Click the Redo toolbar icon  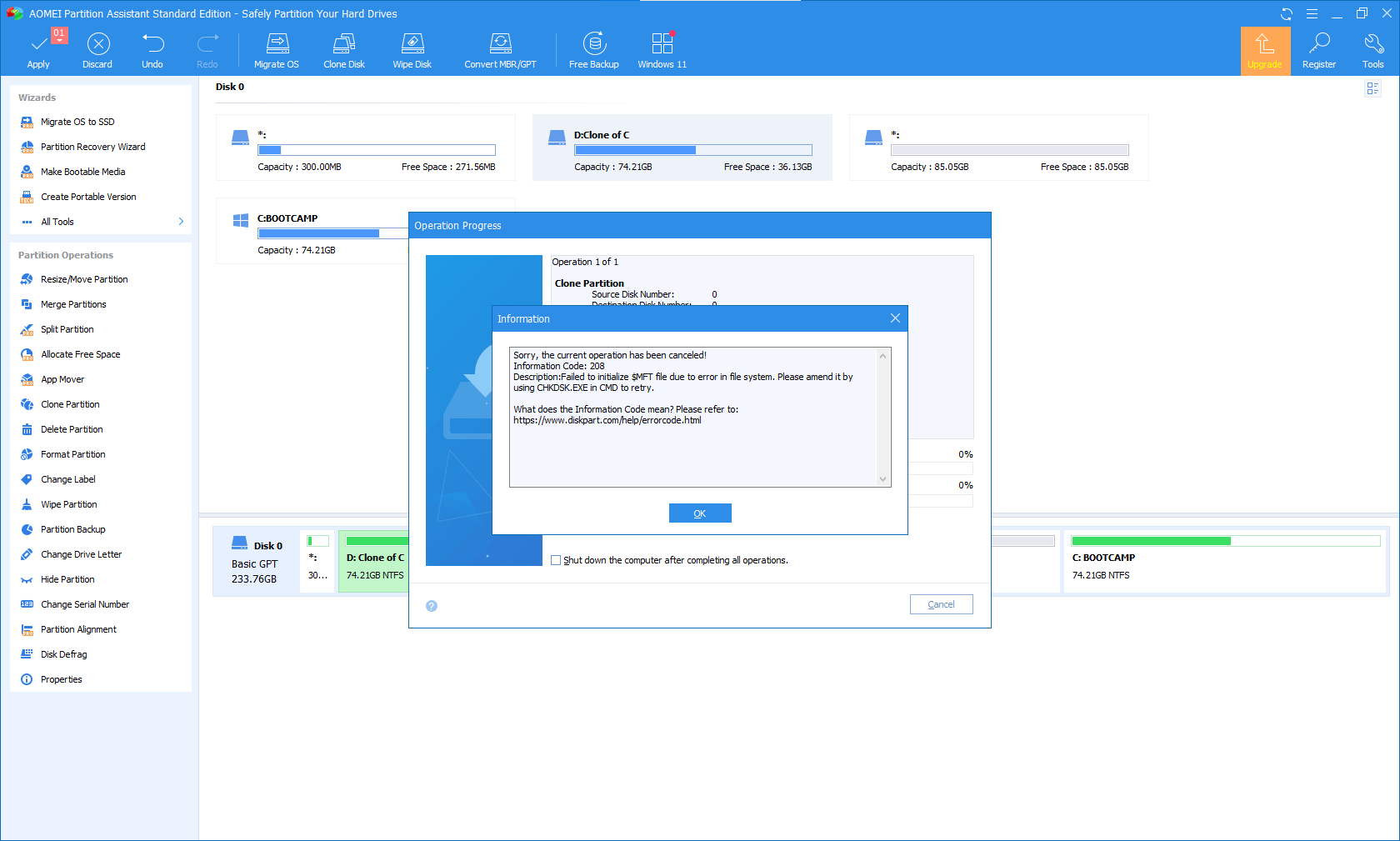click(x=207, y=51)
